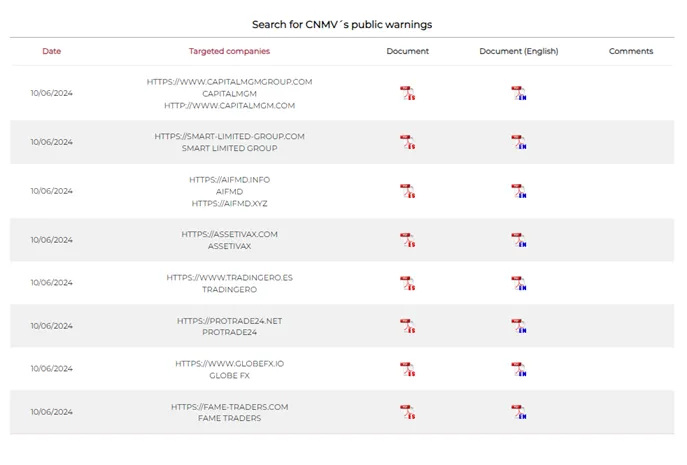Select the CAPITALMGM company name

(229, 94)
